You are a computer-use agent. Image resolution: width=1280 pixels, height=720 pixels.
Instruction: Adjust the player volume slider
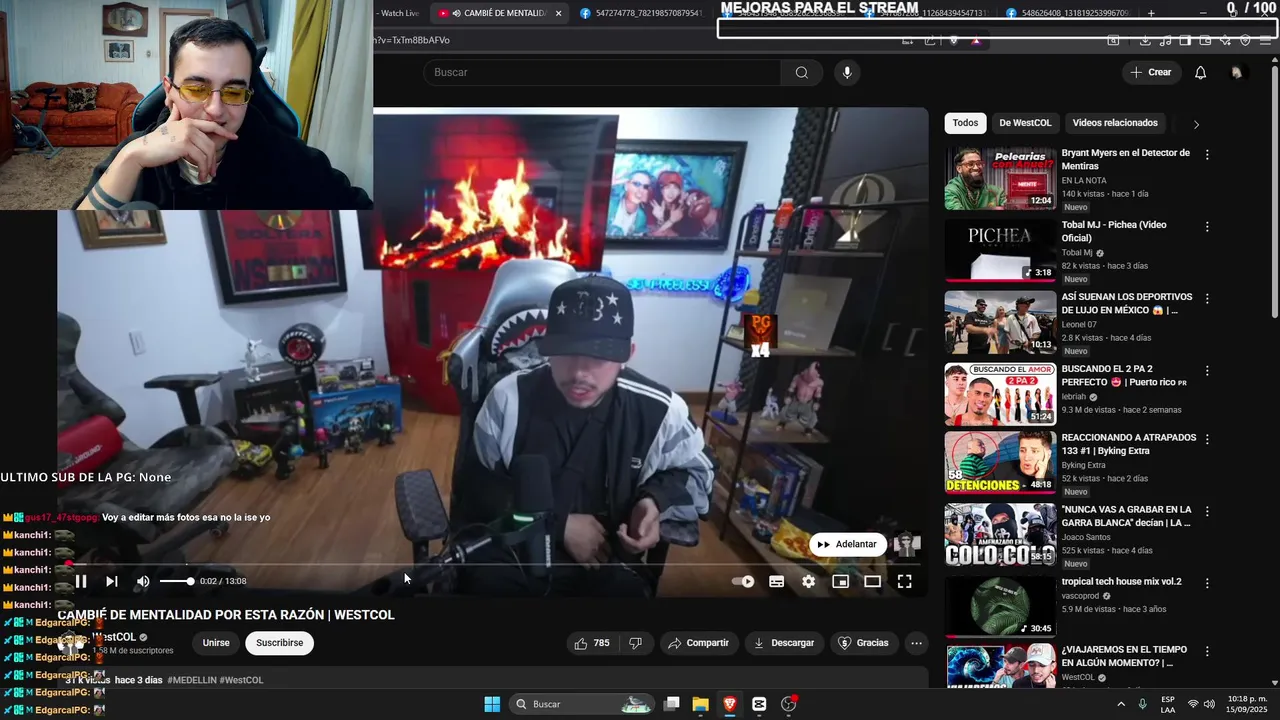click(176, 581)
